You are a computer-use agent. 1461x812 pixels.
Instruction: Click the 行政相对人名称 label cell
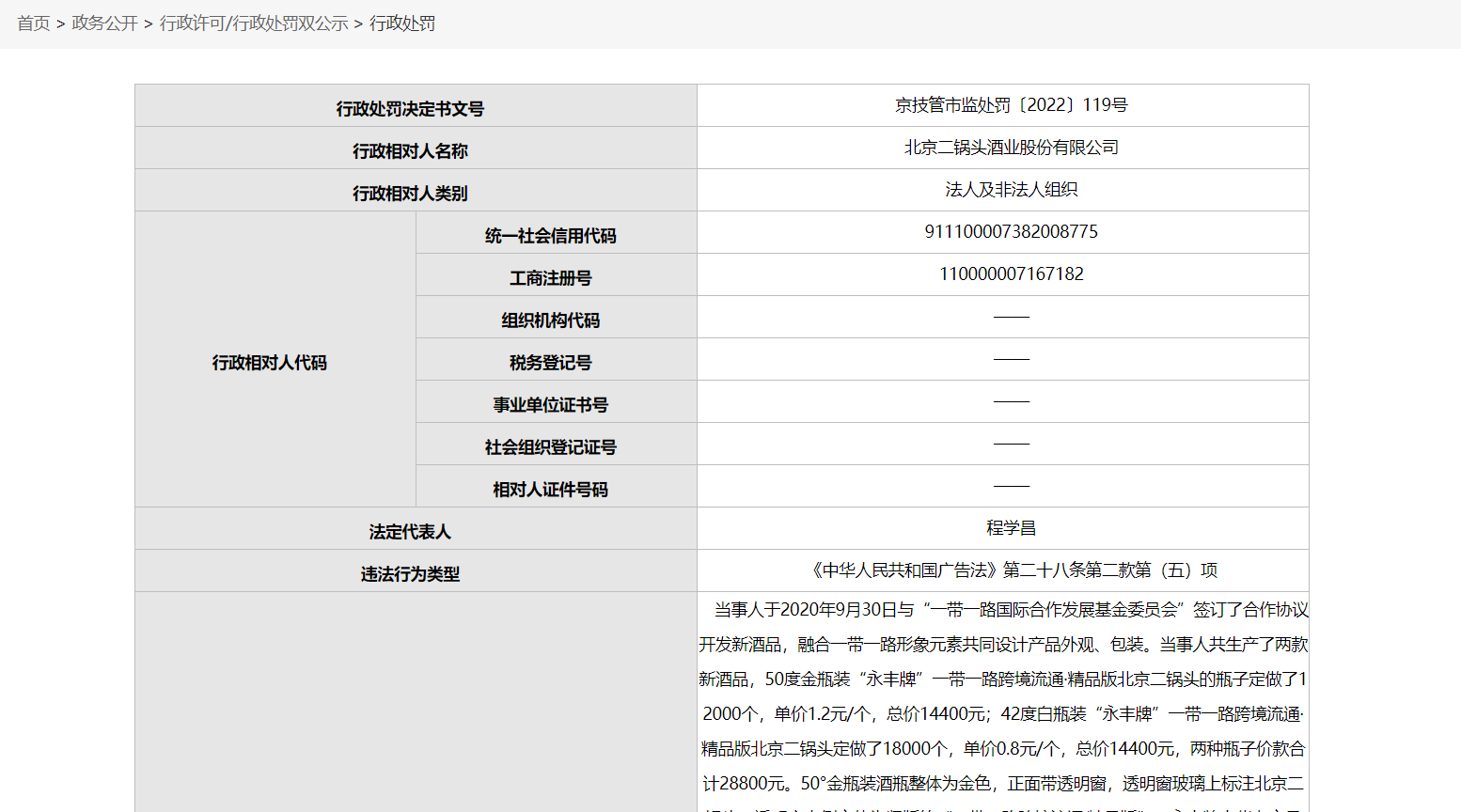click(416, 148)
